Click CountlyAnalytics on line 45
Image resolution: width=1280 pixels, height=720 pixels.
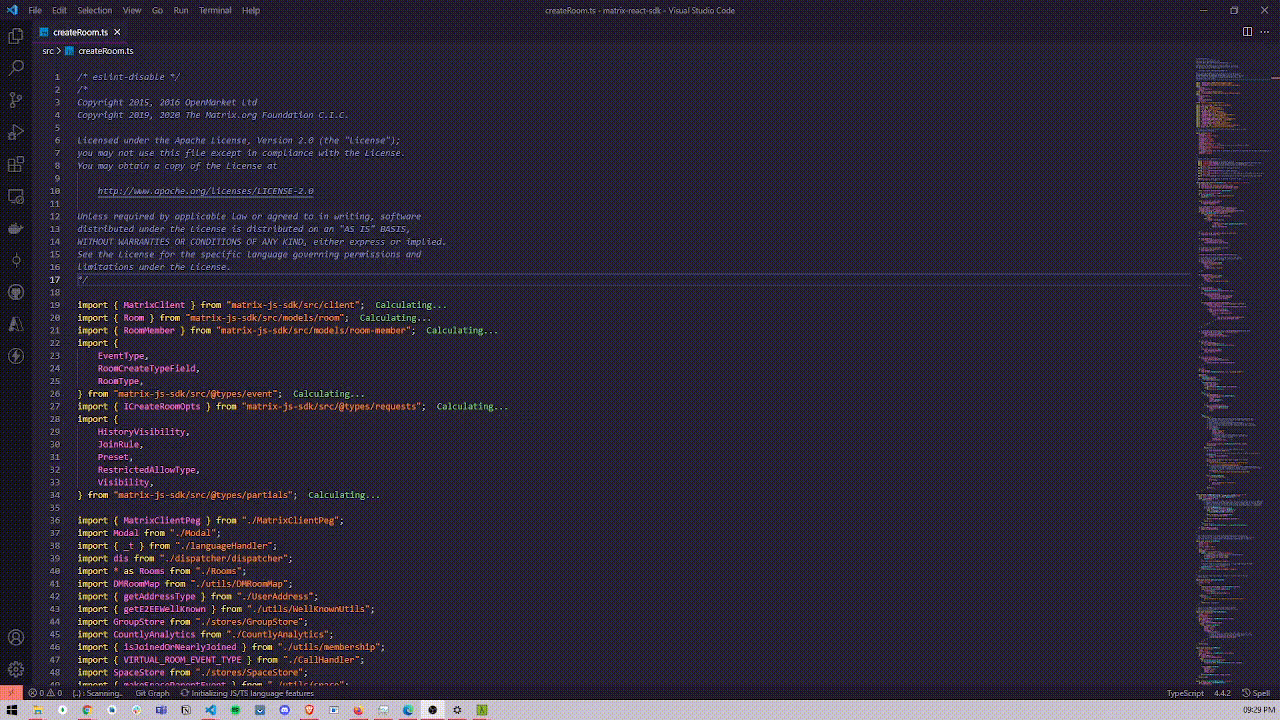click(154, 635)
